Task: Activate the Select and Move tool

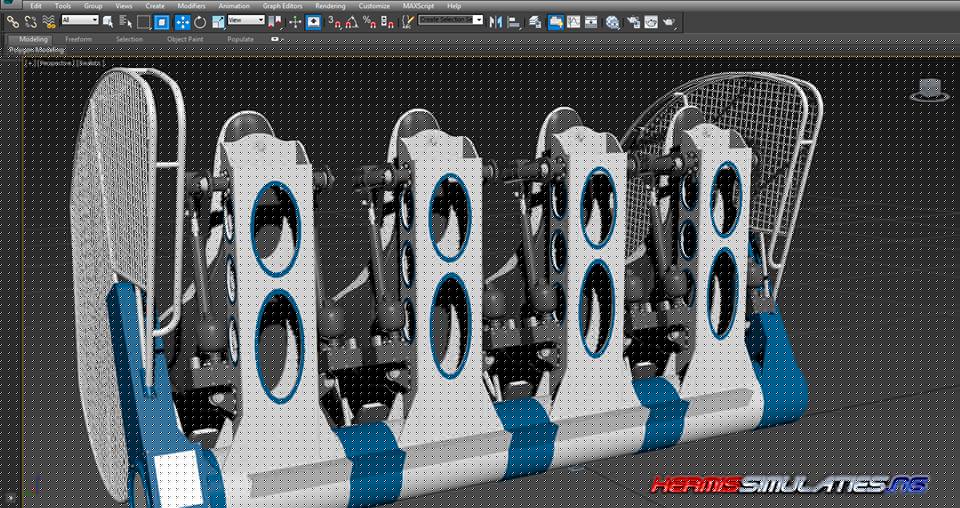Action: [x=182, y=23]
